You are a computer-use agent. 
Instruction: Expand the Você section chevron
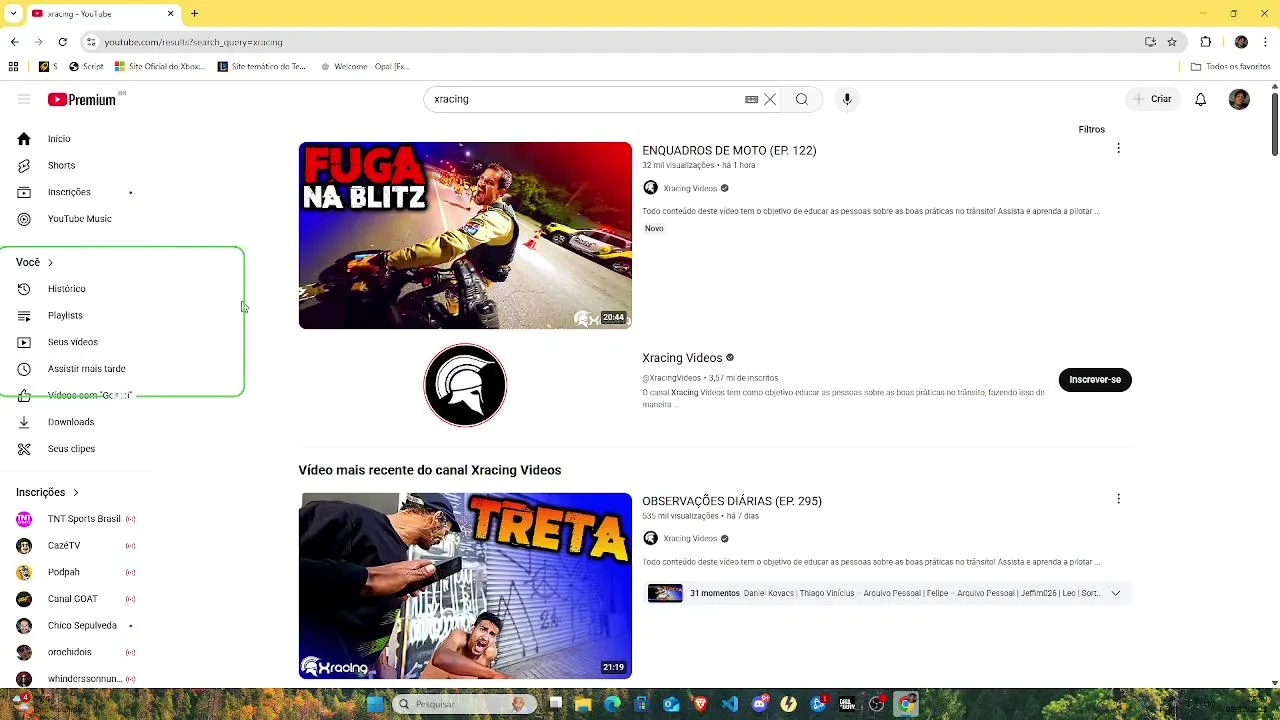point(50,262)
